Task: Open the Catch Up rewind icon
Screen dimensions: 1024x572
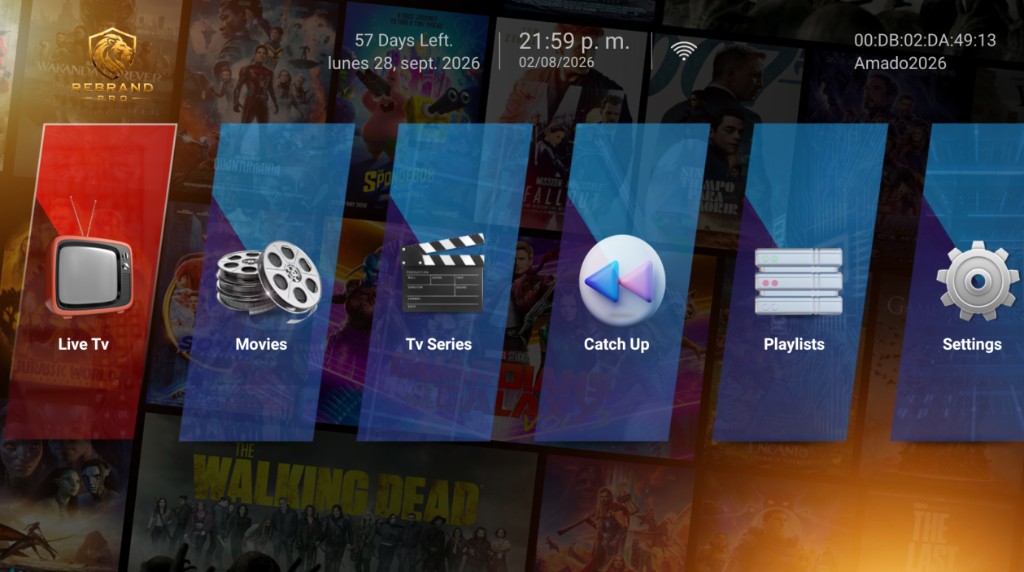Action: click(x=622, y=281)
